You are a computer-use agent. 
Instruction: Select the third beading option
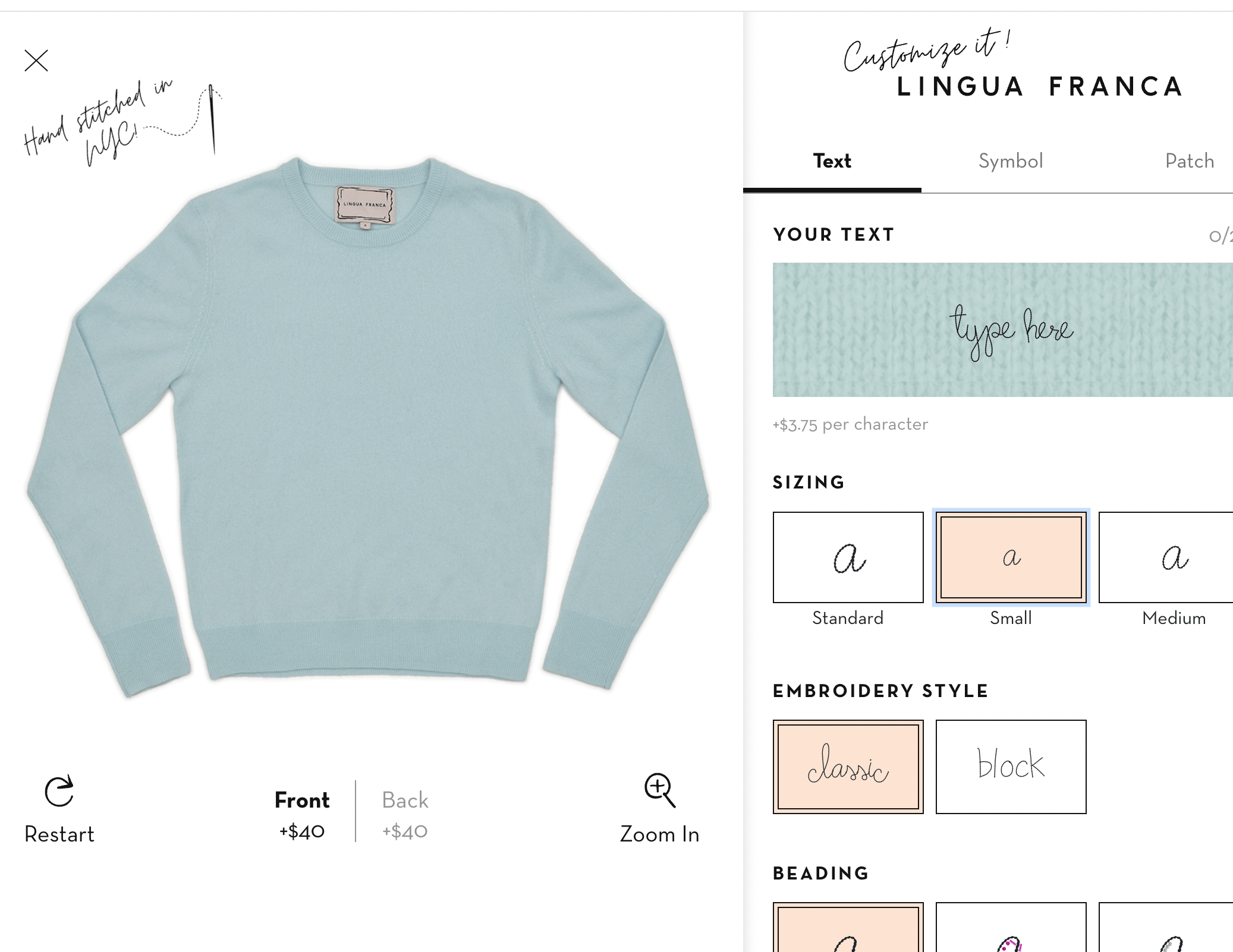[1166, 927]
